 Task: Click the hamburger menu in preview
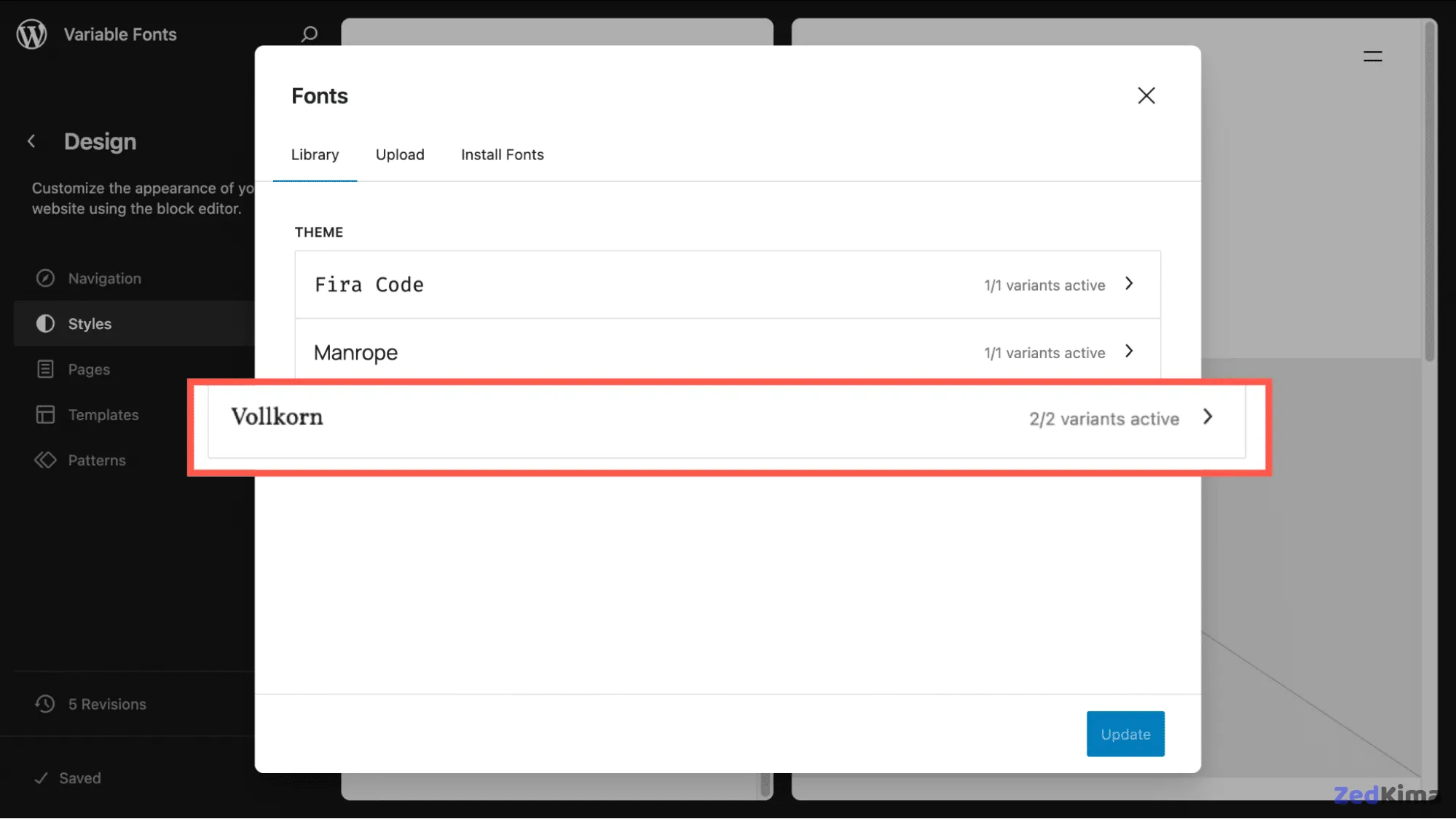coord(1372,57)
